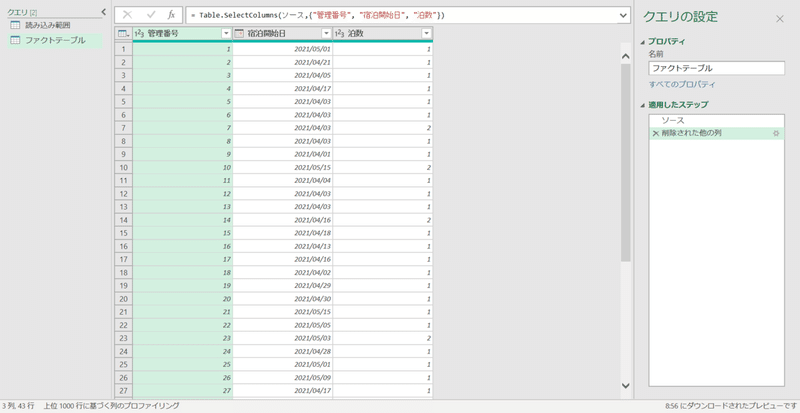Screen dimensions: 800x413
Task: Select the 削除された他の列 step
Action: 716,134
